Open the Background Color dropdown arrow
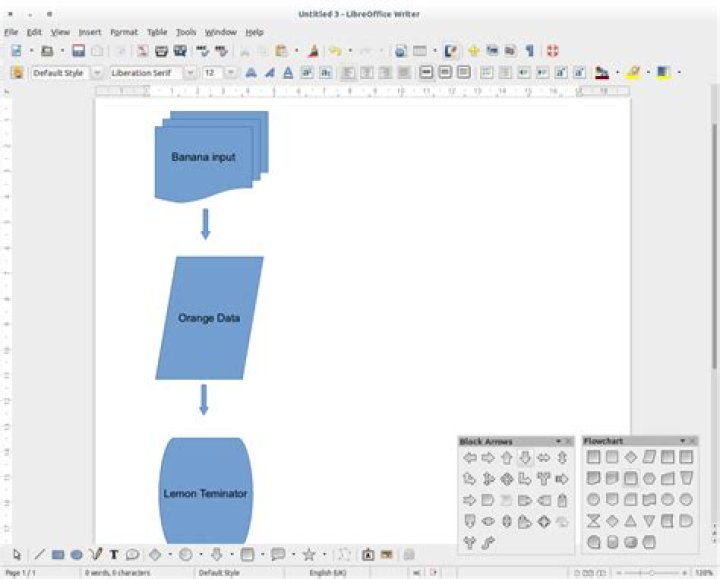 679,73
